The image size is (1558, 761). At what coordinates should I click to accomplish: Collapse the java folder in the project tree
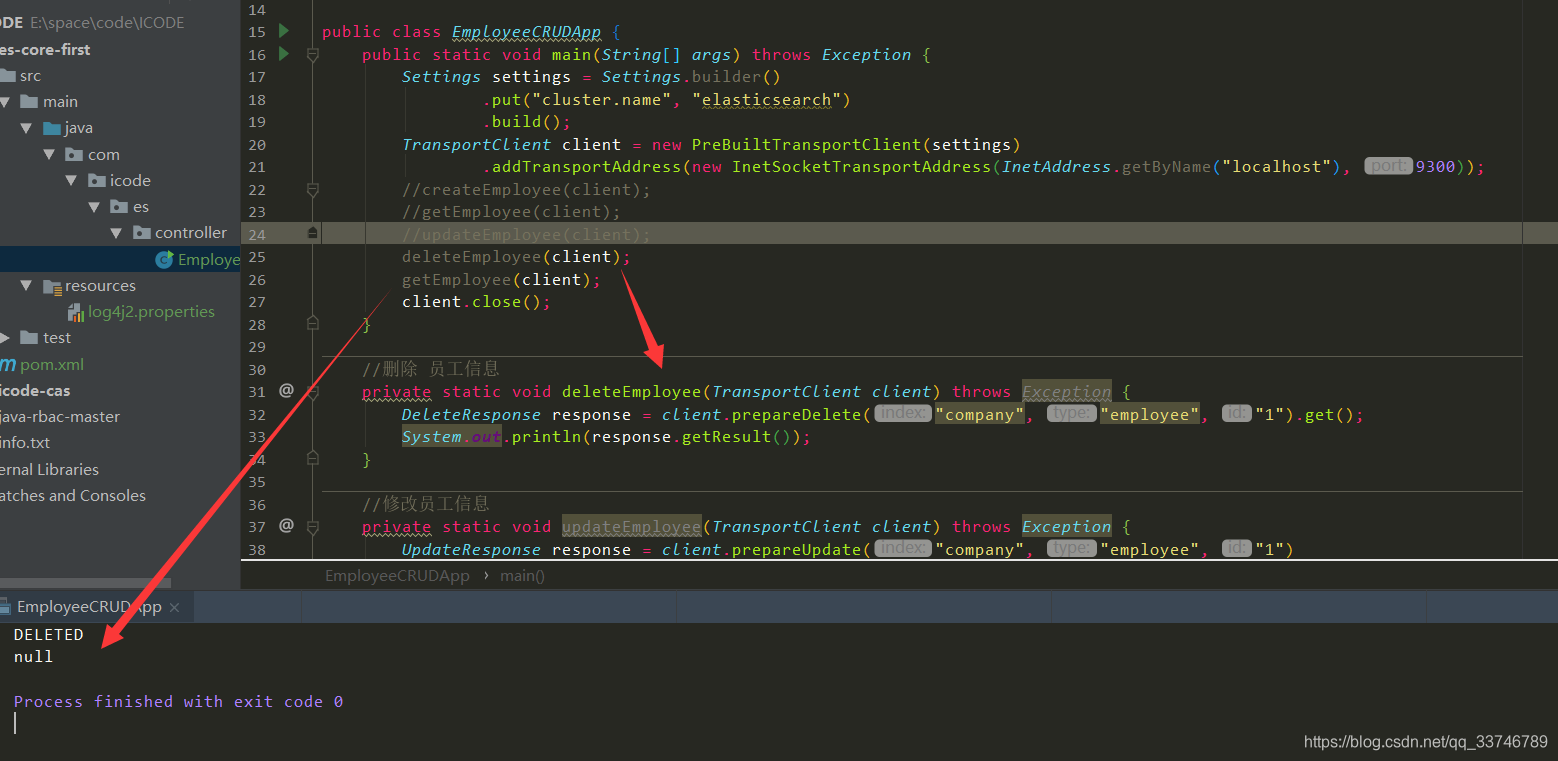click(x=27, y=128)
